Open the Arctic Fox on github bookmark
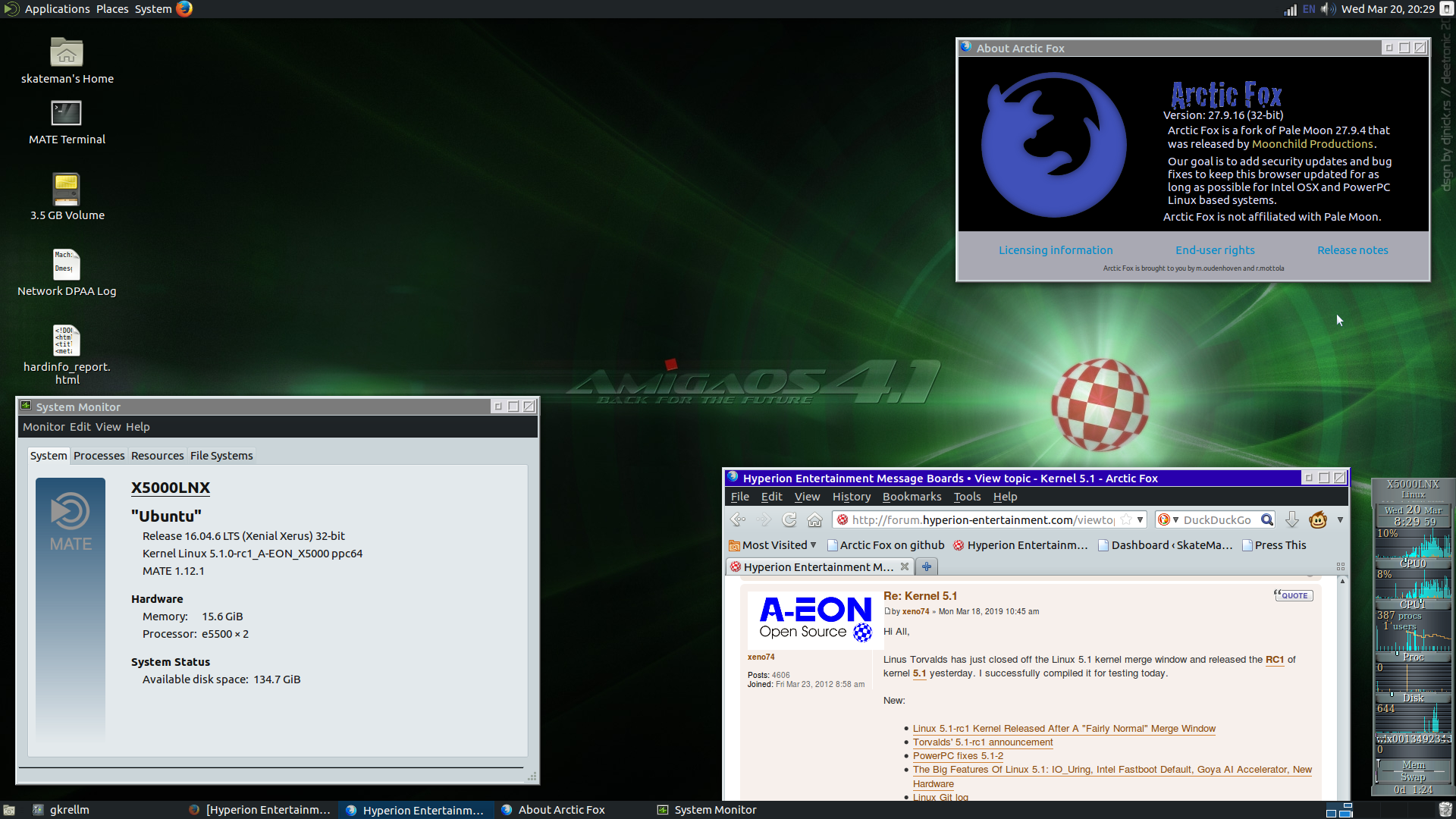The image size is (1456, 819). pyautogui.click(x=886, y=545)
